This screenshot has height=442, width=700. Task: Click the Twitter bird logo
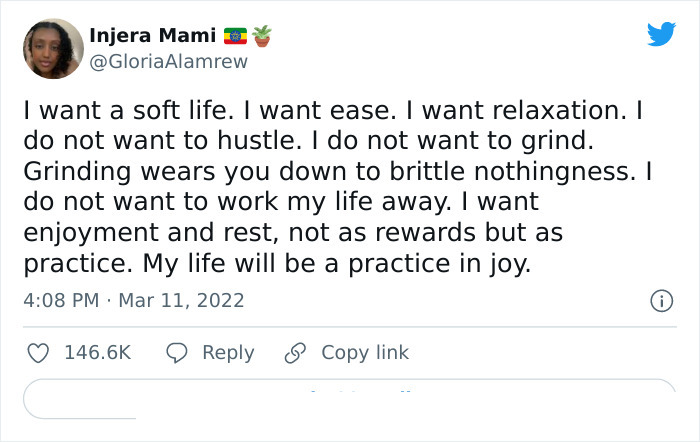coord(661,34)
